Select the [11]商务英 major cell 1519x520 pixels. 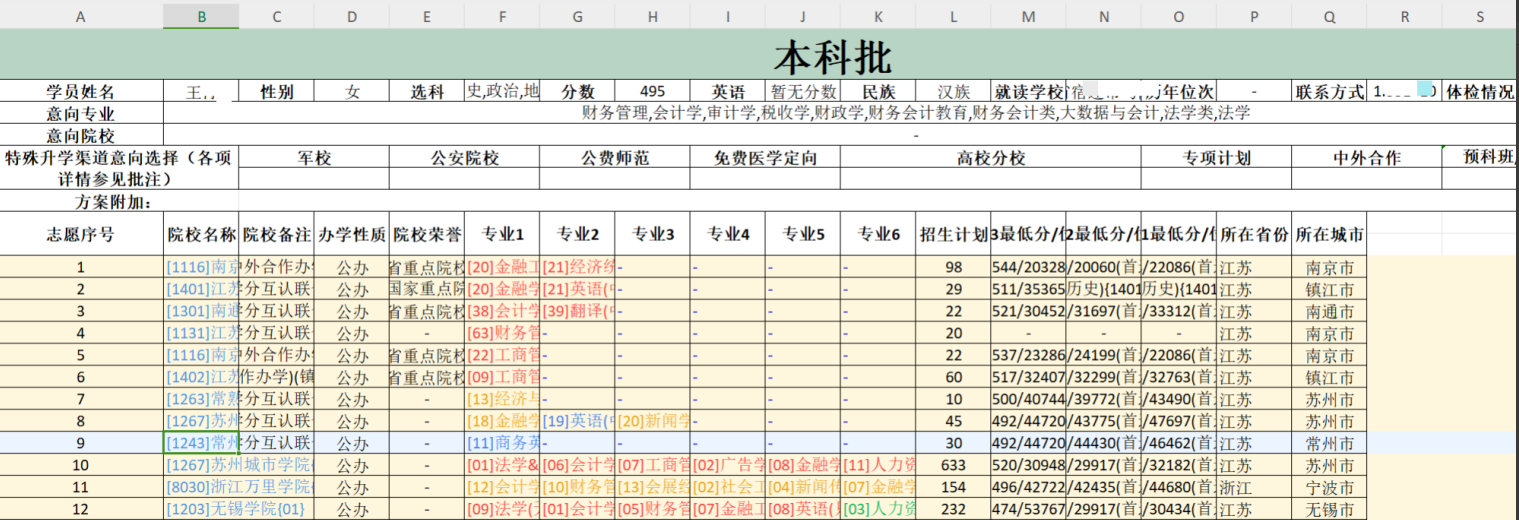point(502,443)
